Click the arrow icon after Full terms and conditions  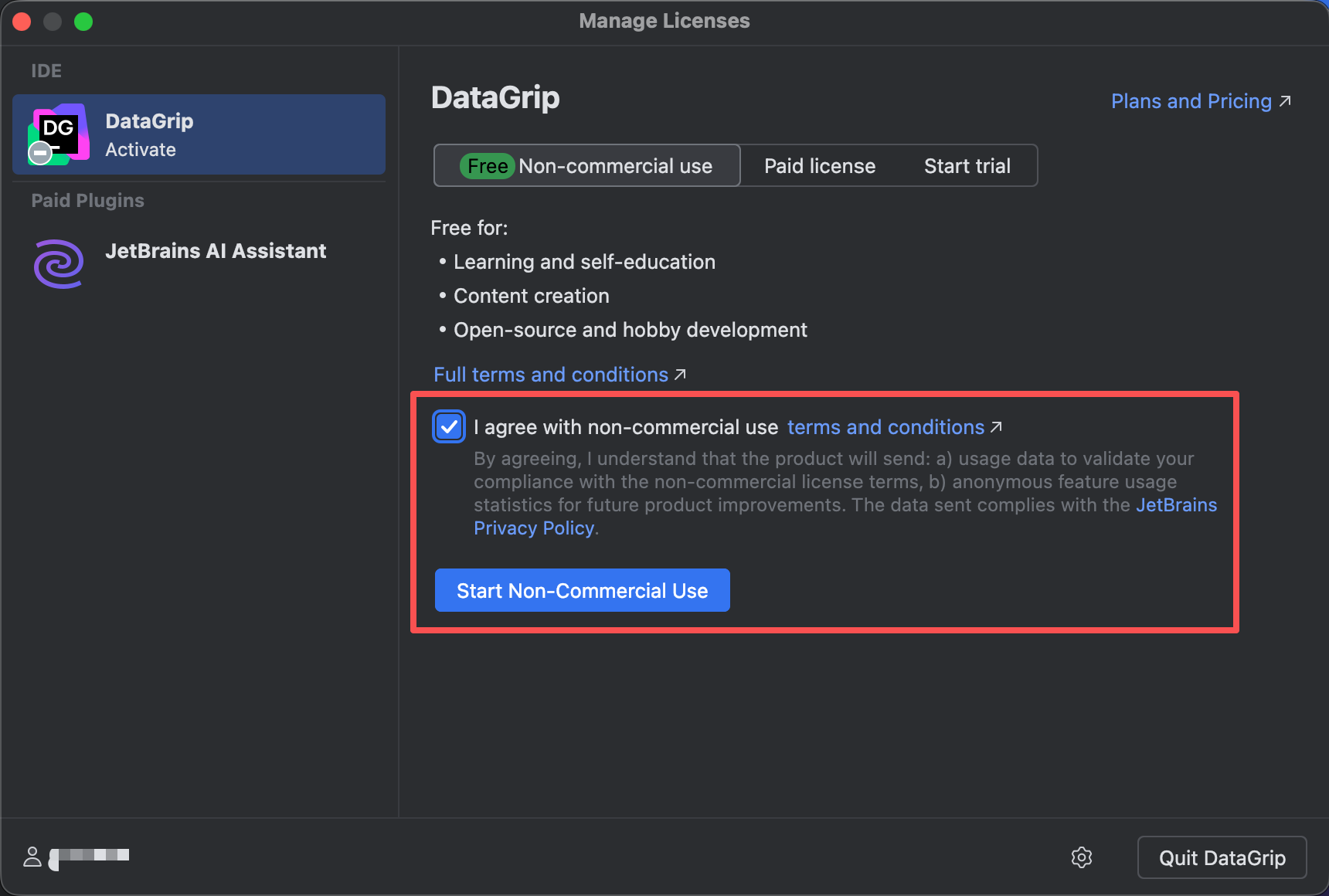pos(680,375)
